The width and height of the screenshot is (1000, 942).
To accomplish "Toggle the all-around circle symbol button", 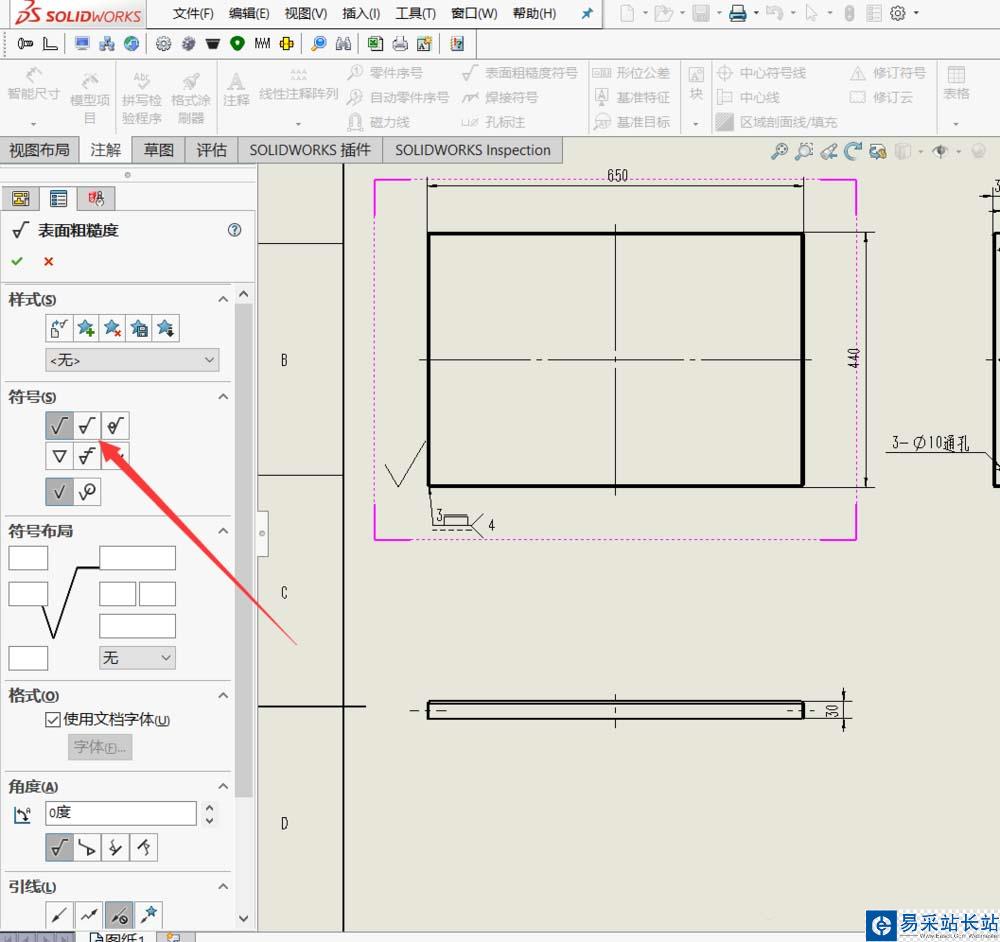I will [x=87, y=492].
